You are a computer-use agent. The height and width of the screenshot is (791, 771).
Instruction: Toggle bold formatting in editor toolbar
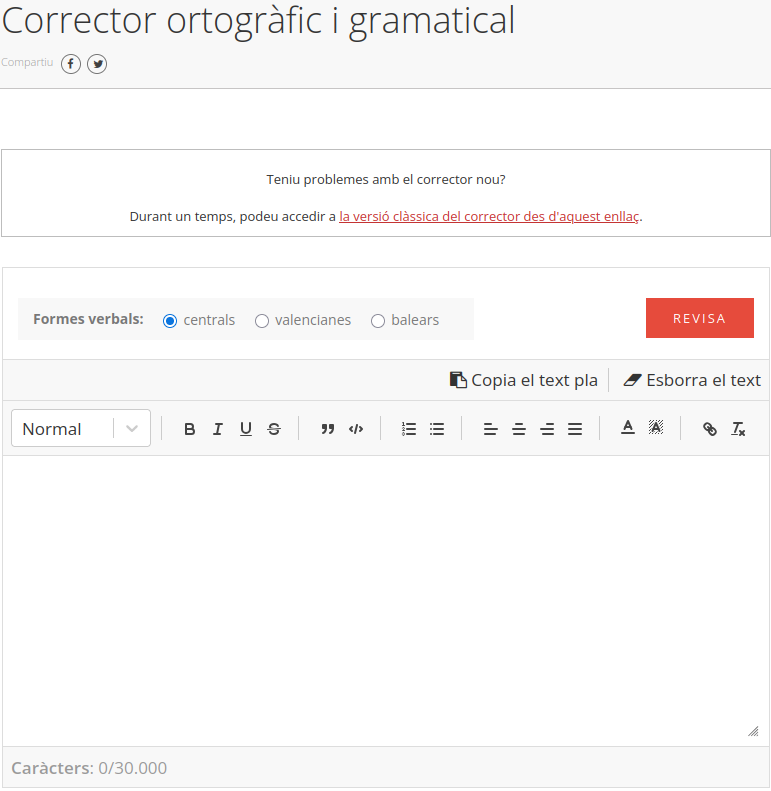tap(190, 429)
